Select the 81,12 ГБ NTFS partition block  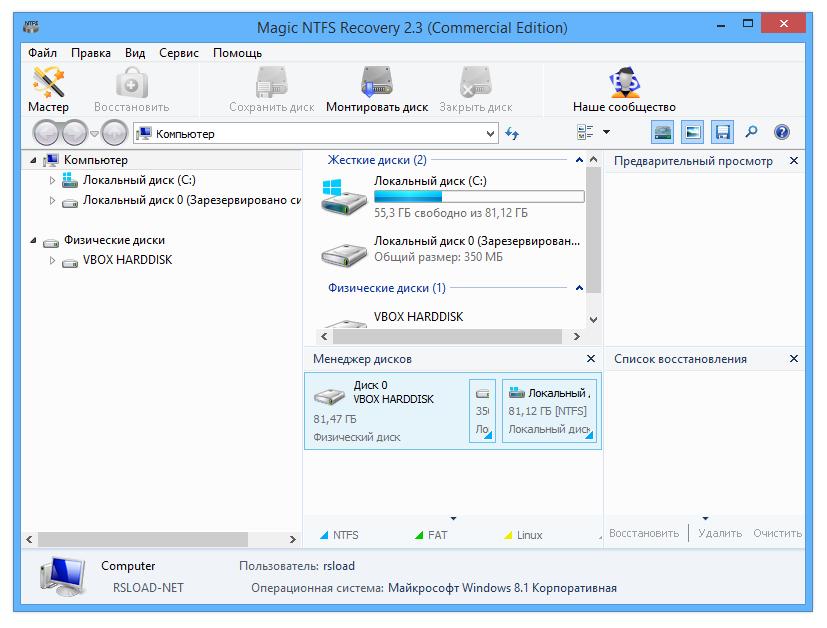tap(549, 411)
